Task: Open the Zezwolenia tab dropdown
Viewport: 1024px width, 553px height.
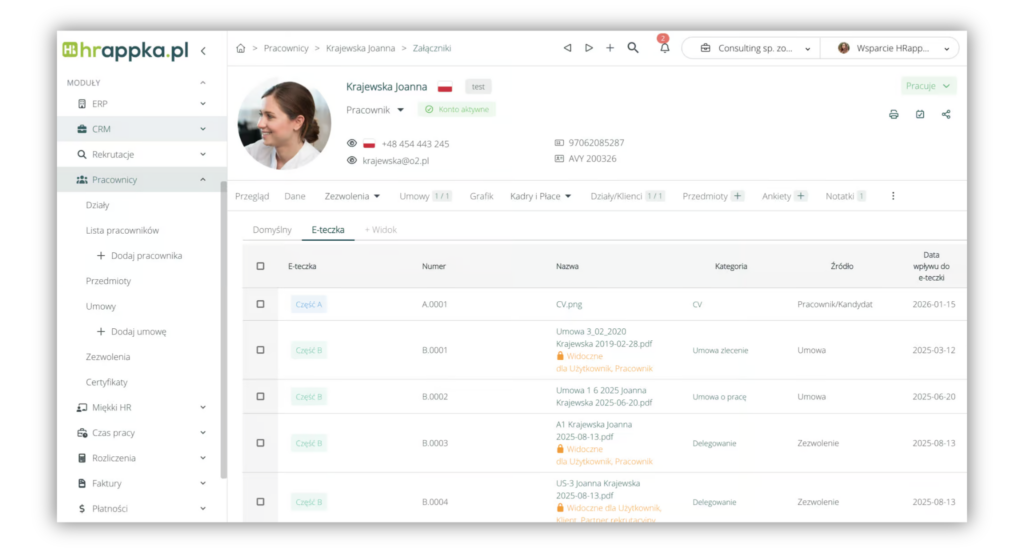Action: point(352,196)
